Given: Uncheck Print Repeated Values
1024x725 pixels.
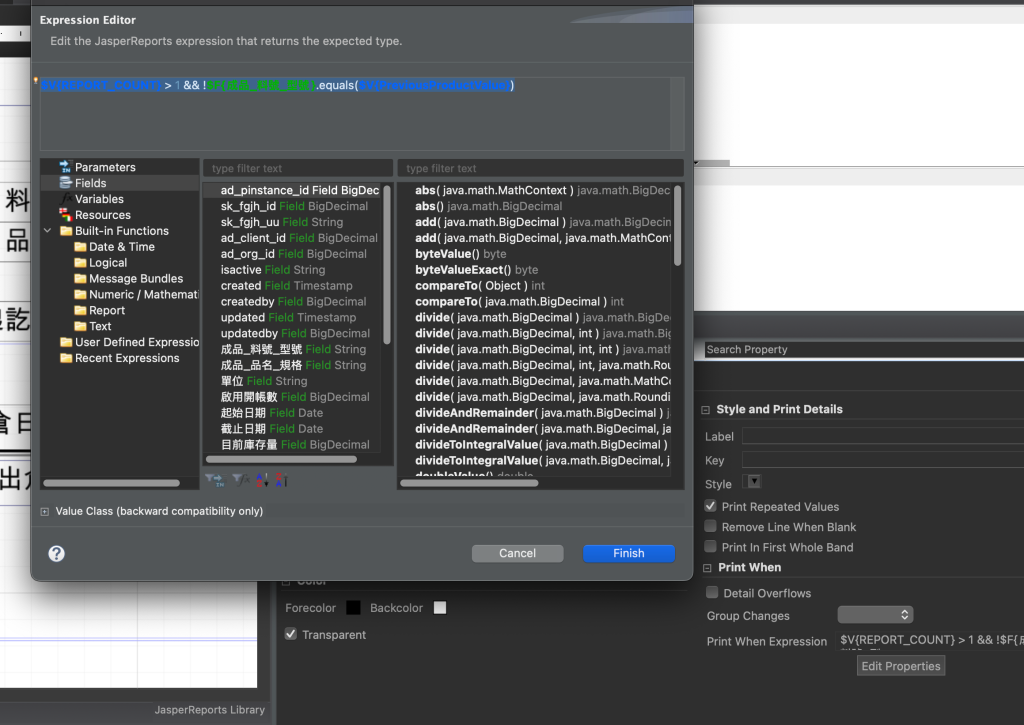Looking at the screenshot, I should pyautogui.click(x=711, y=507).
